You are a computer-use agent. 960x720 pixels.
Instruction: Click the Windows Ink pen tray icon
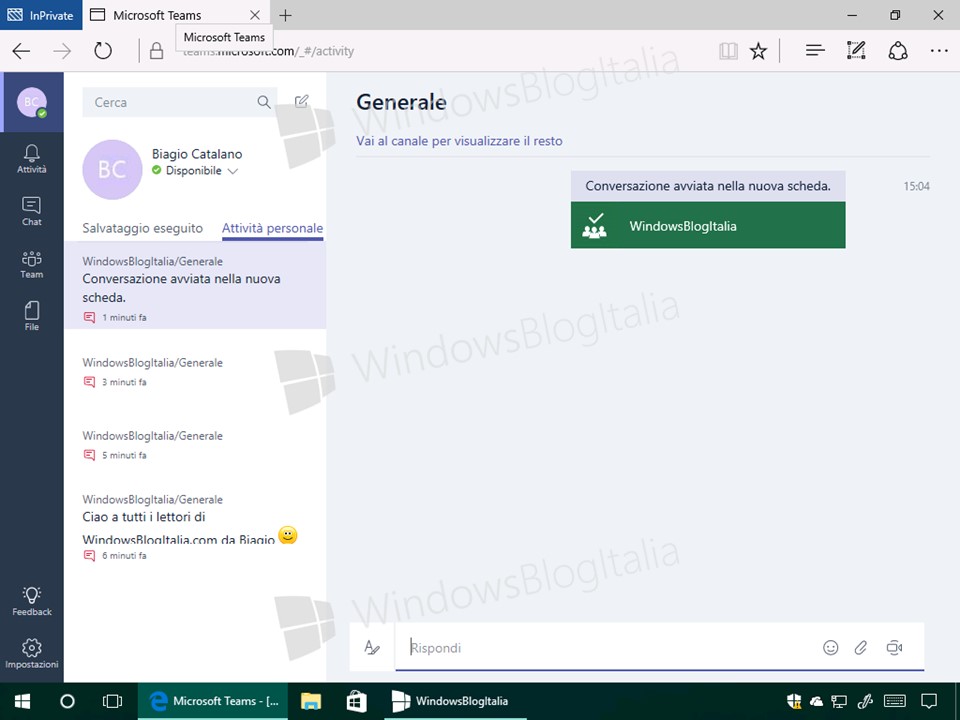click(866, 701)
